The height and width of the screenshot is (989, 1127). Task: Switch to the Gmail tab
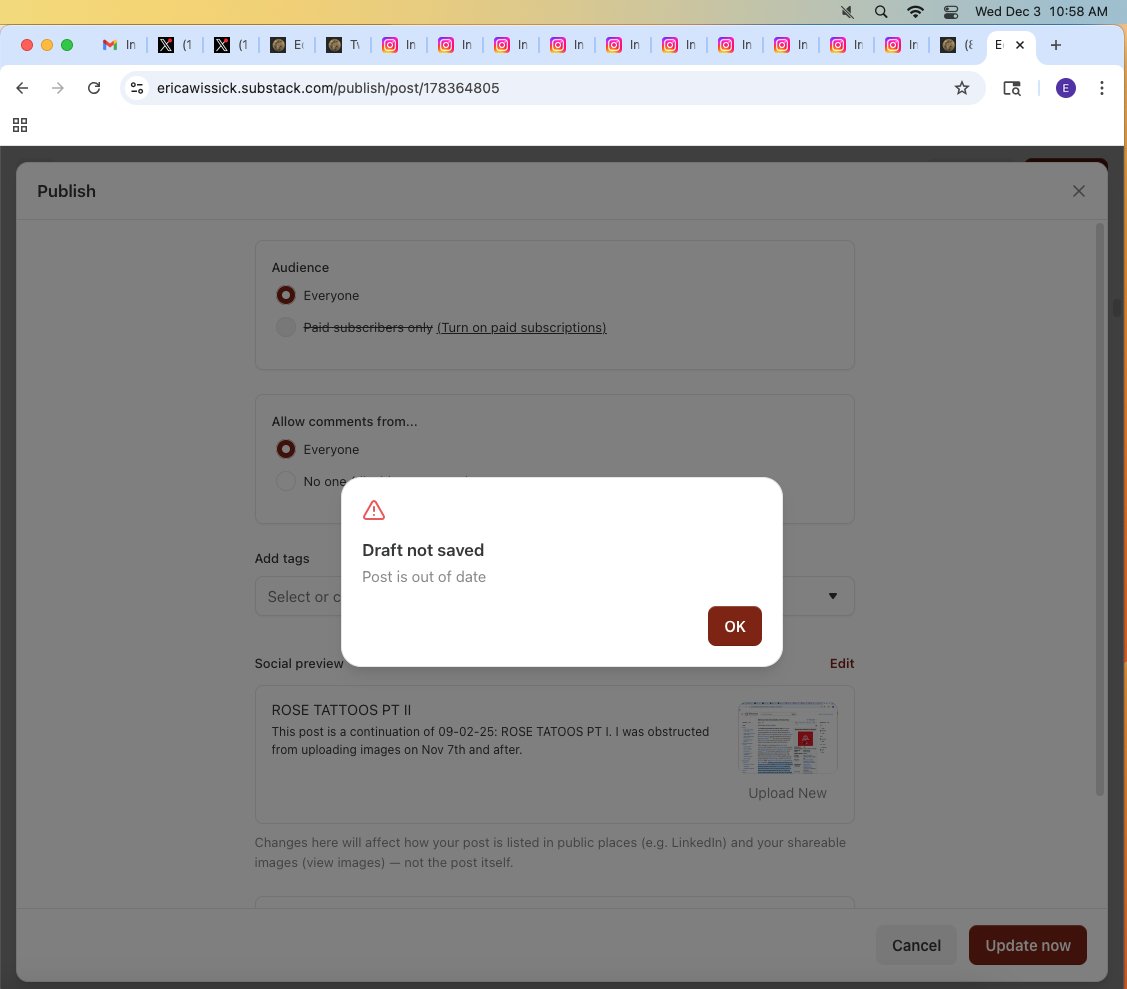(x=119, y=45)
